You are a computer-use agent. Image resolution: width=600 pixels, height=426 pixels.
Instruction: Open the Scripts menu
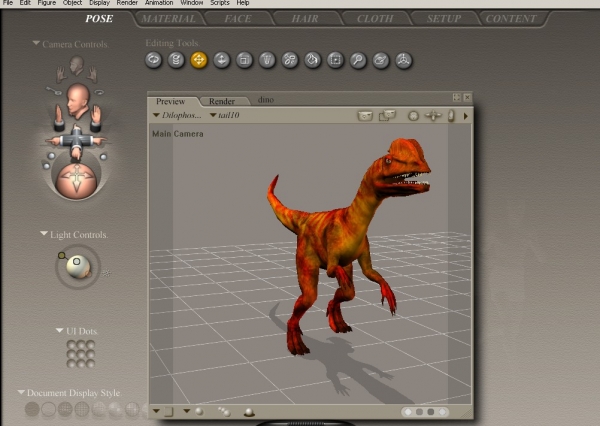click(x=220, y=3)
